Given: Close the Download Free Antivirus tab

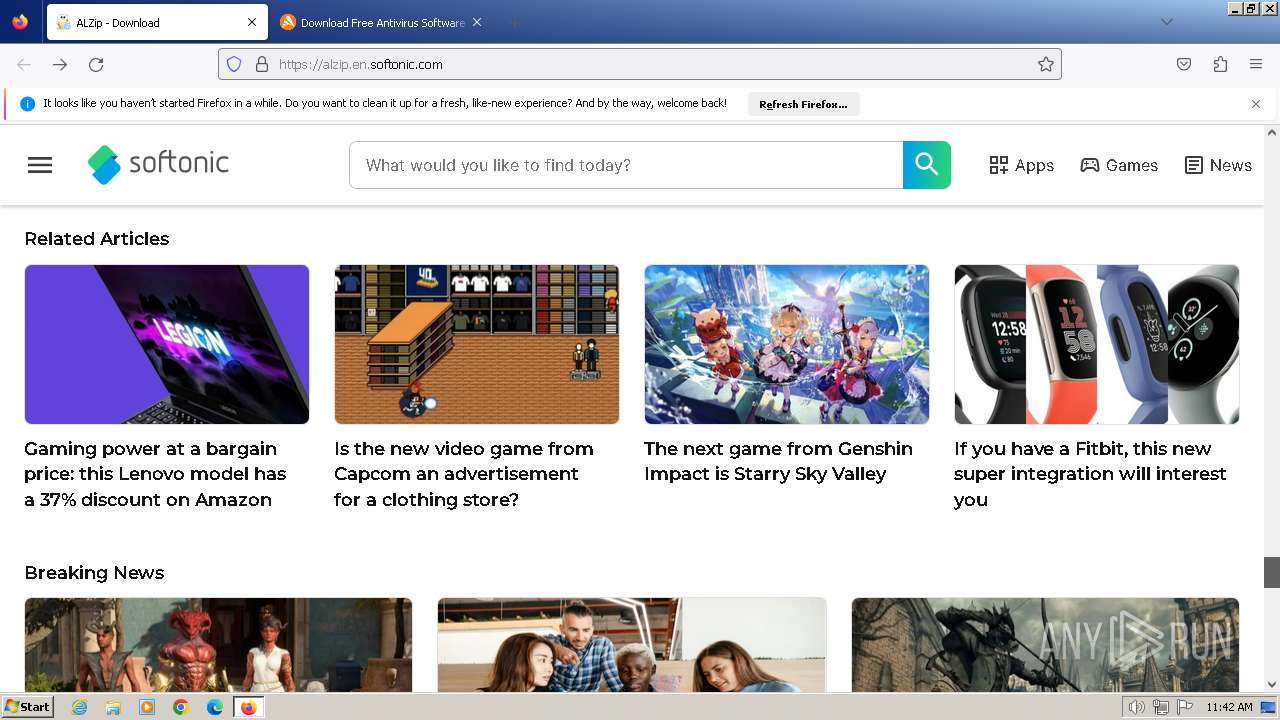Looking at the screenshot, I should [477, 22].
